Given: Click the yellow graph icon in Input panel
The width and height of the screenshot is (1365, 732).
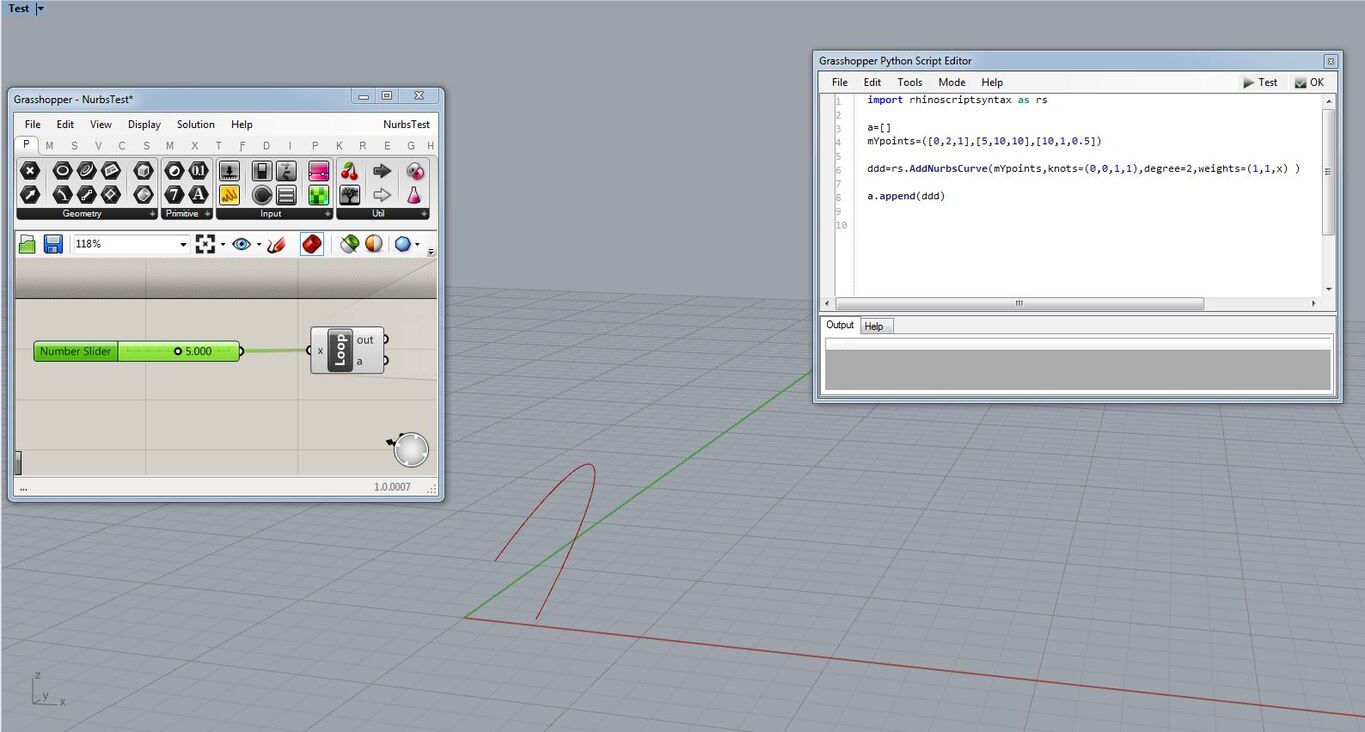Looking at the screenshot, I should click(229, 194).
